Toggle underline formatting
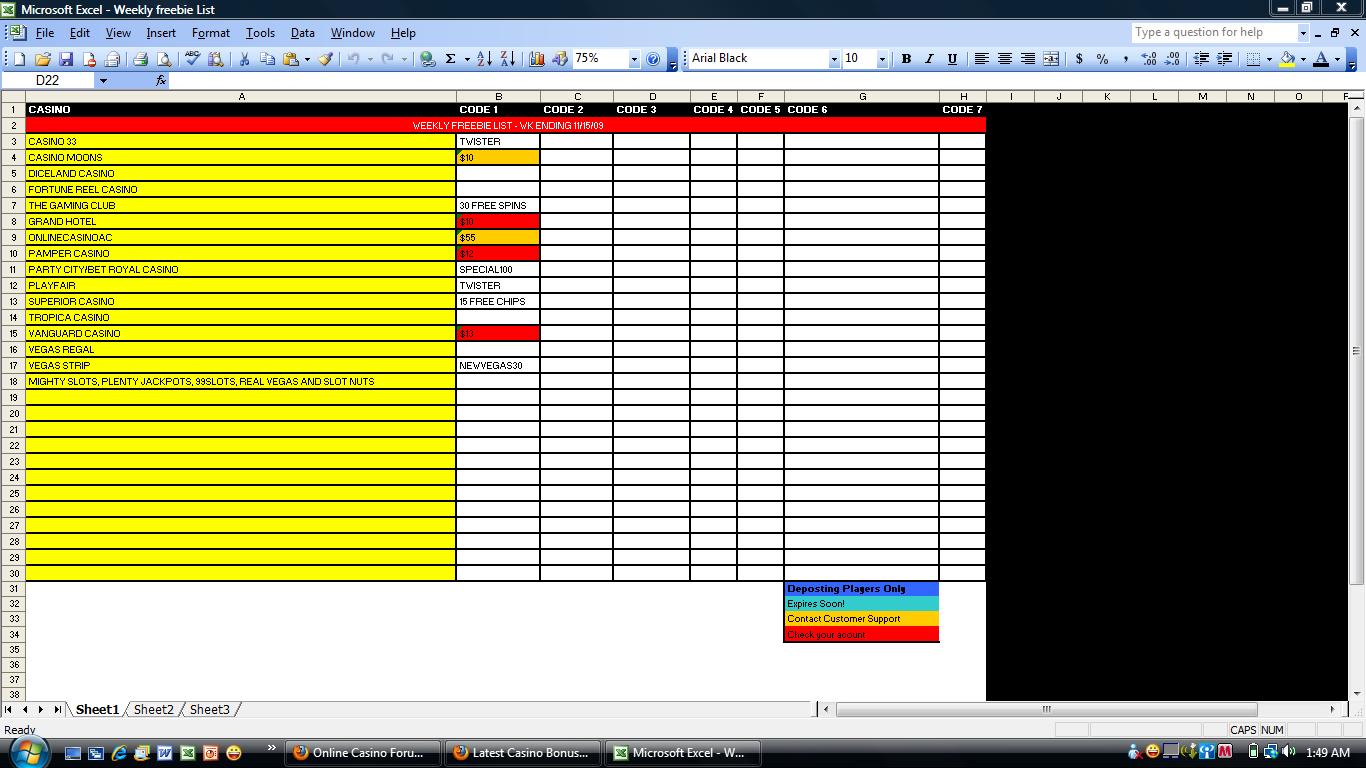1366x768 pixels. (952, 59)
